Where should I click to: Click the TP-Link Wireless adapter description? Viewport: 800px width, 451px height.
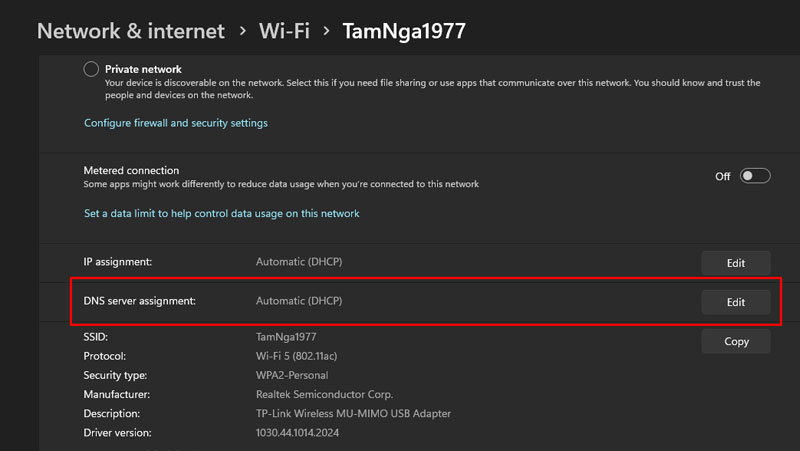point(354,413)
